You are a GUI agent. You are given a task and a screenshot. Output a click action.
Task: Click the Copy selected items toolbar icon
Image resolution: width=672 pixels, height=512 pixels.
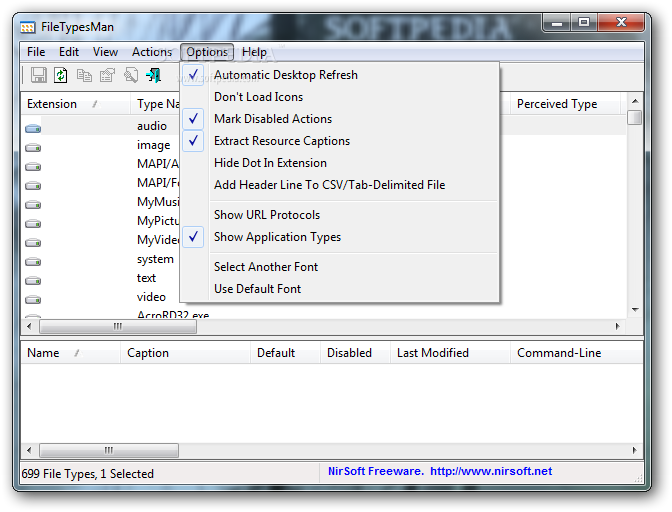pyautogui.click(x=84, y=75)
